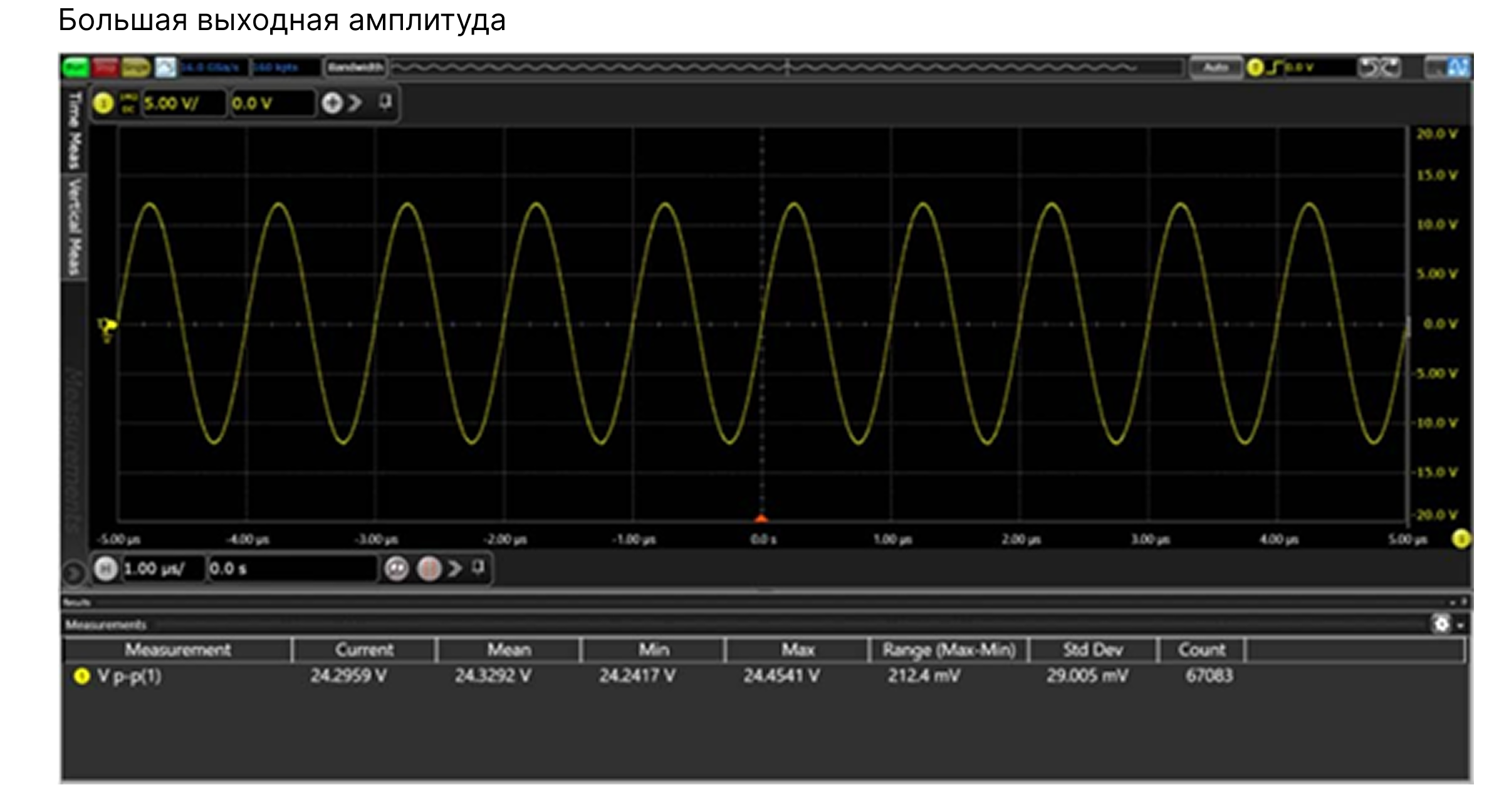Click the 5.00 V/ vertical scale field
The width and height of the screenshot is (1504, 812).
coord(184,103)
